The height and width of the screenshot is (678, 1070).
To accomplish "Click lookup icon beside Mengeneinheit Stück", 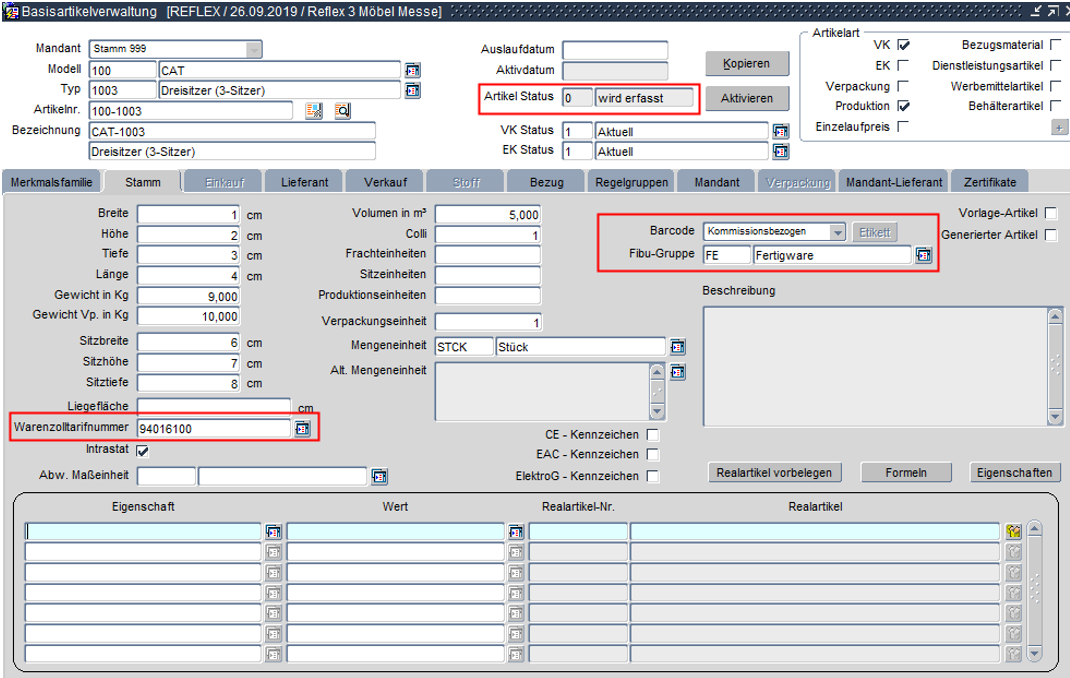I will point(677,347).
